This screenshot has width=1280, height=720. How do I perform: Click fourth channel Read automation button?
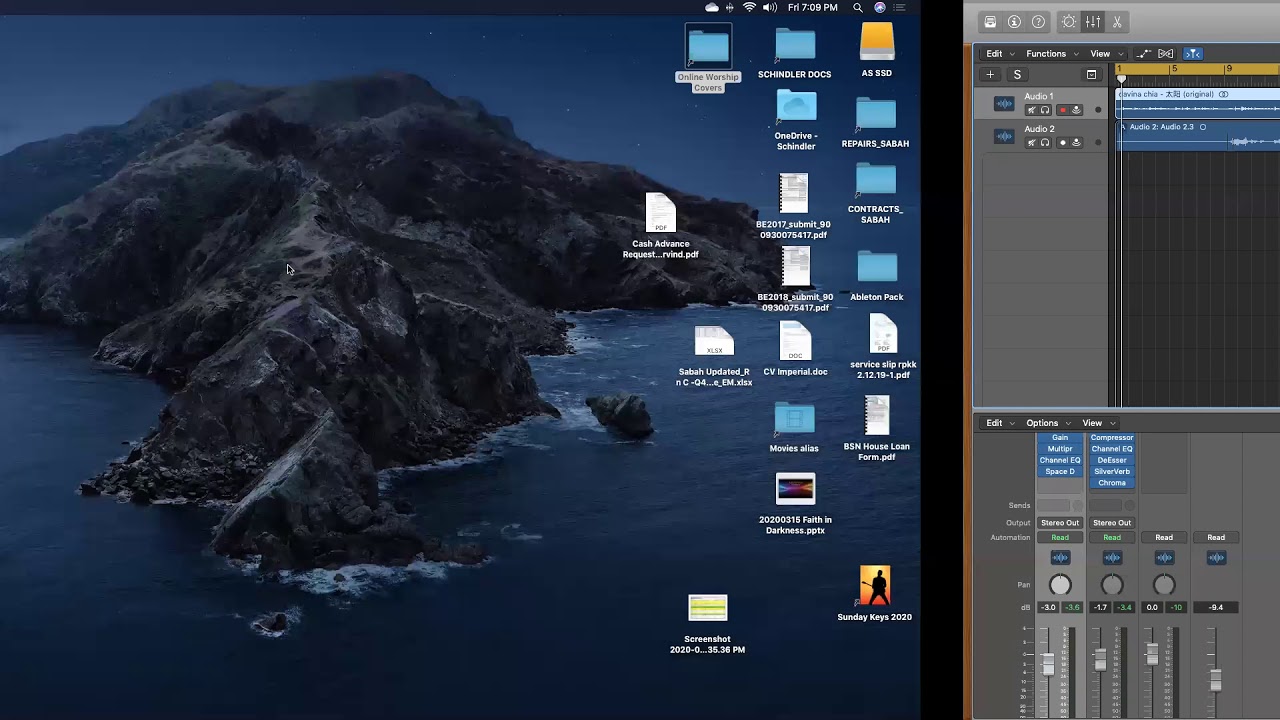coord(1216,538)
